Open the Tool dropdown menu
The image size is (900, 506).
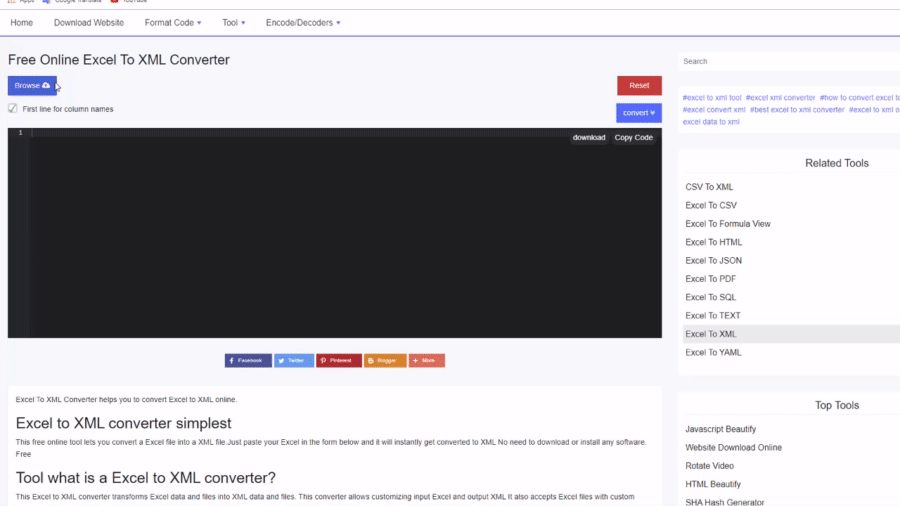234,22
